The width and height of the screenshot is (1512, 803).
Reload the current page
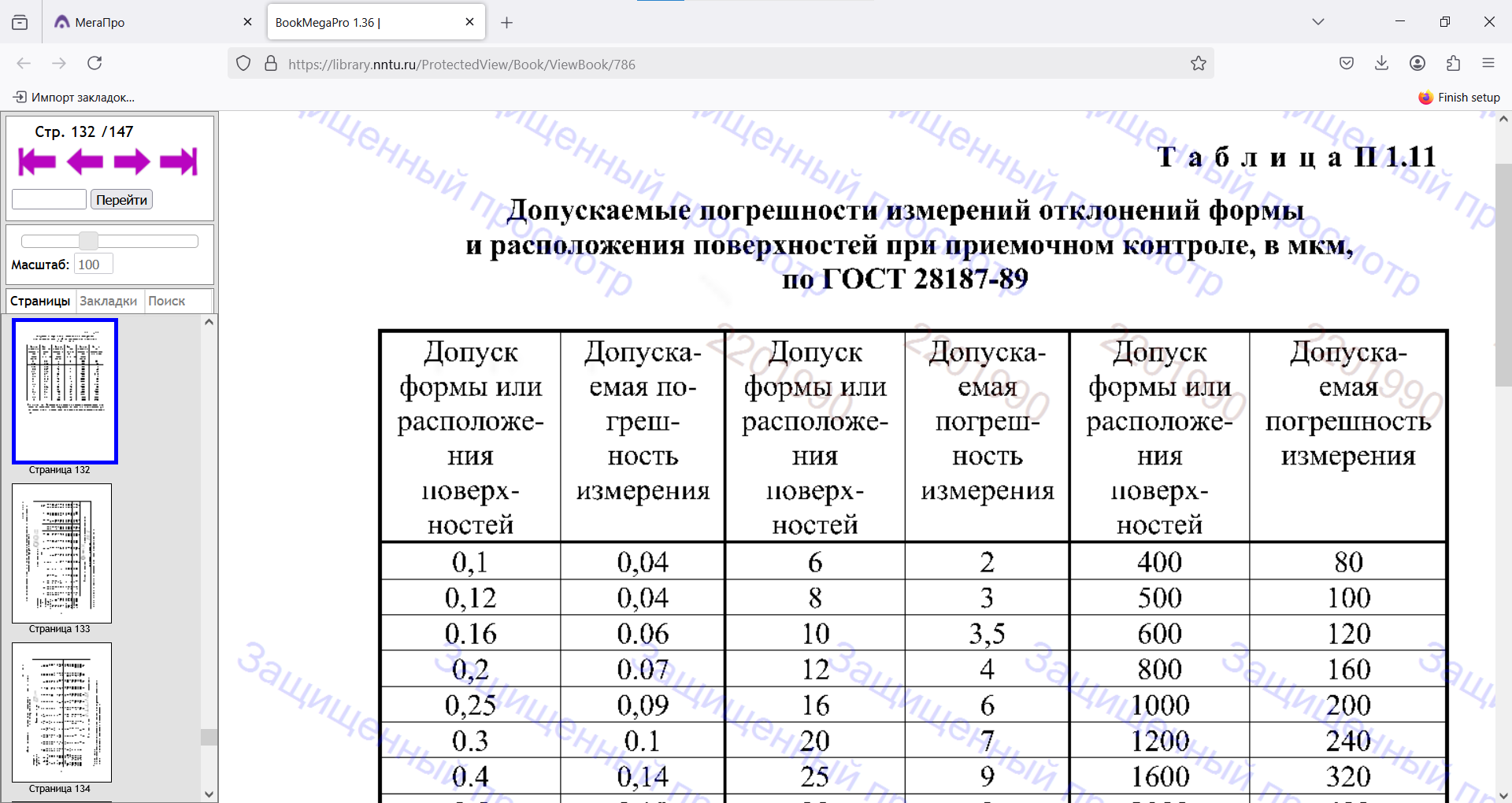(94, 63)
